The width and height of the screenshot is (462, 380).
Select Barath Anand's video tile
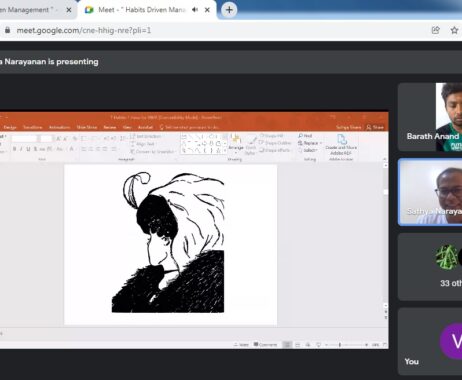(x=430, y=117)
